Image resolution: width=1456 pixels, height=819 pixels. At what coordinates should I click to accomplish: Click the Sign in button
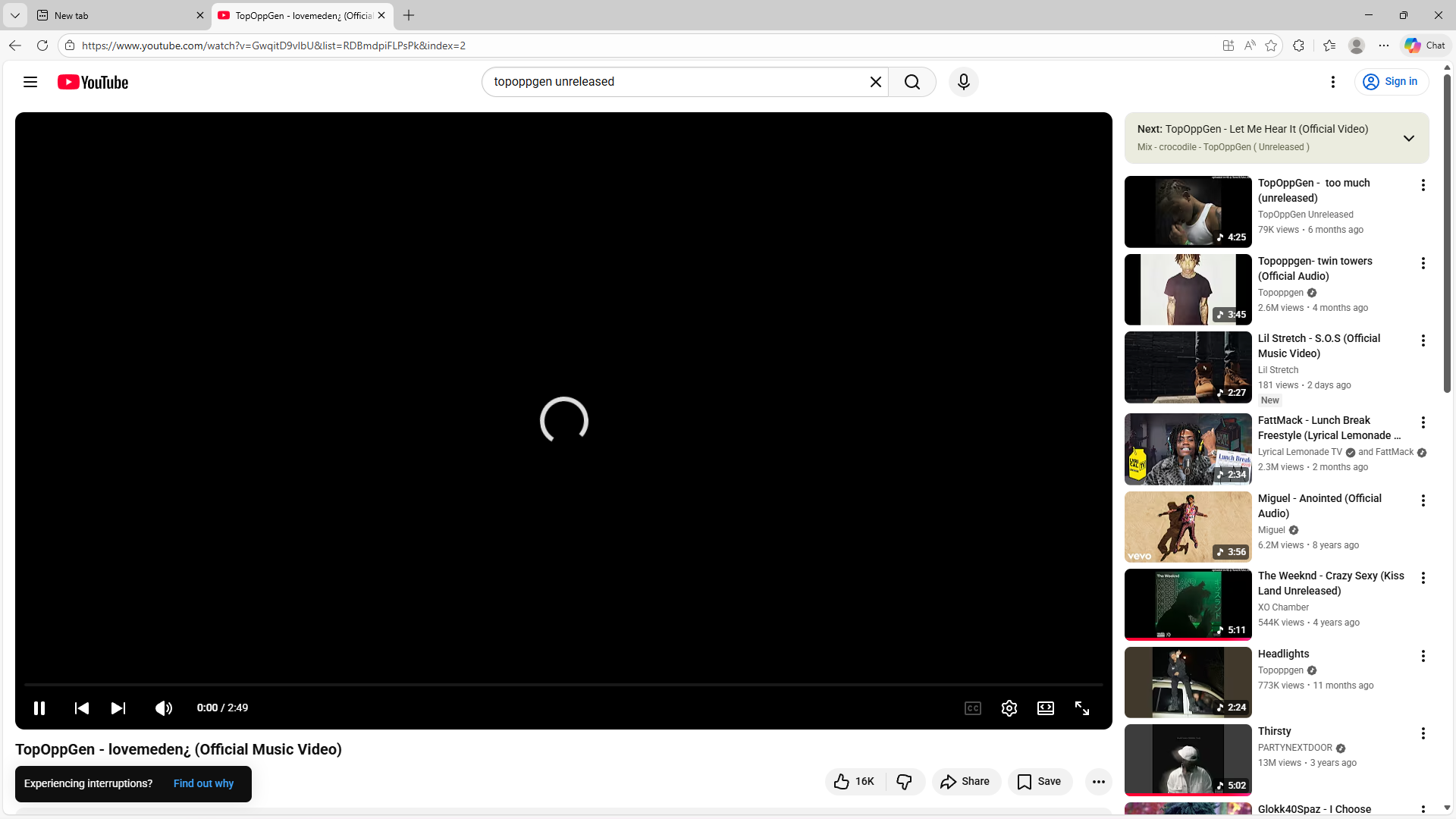[x=1392, y=82]
